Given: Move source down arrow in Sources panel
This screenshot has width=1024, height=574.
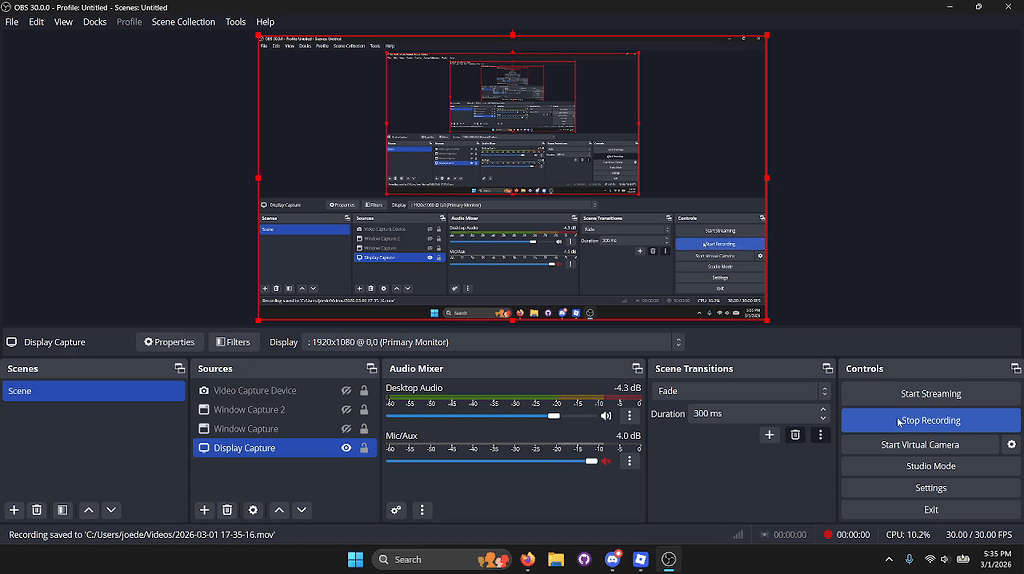Looking at the screenshot, I should click(302, 510).
